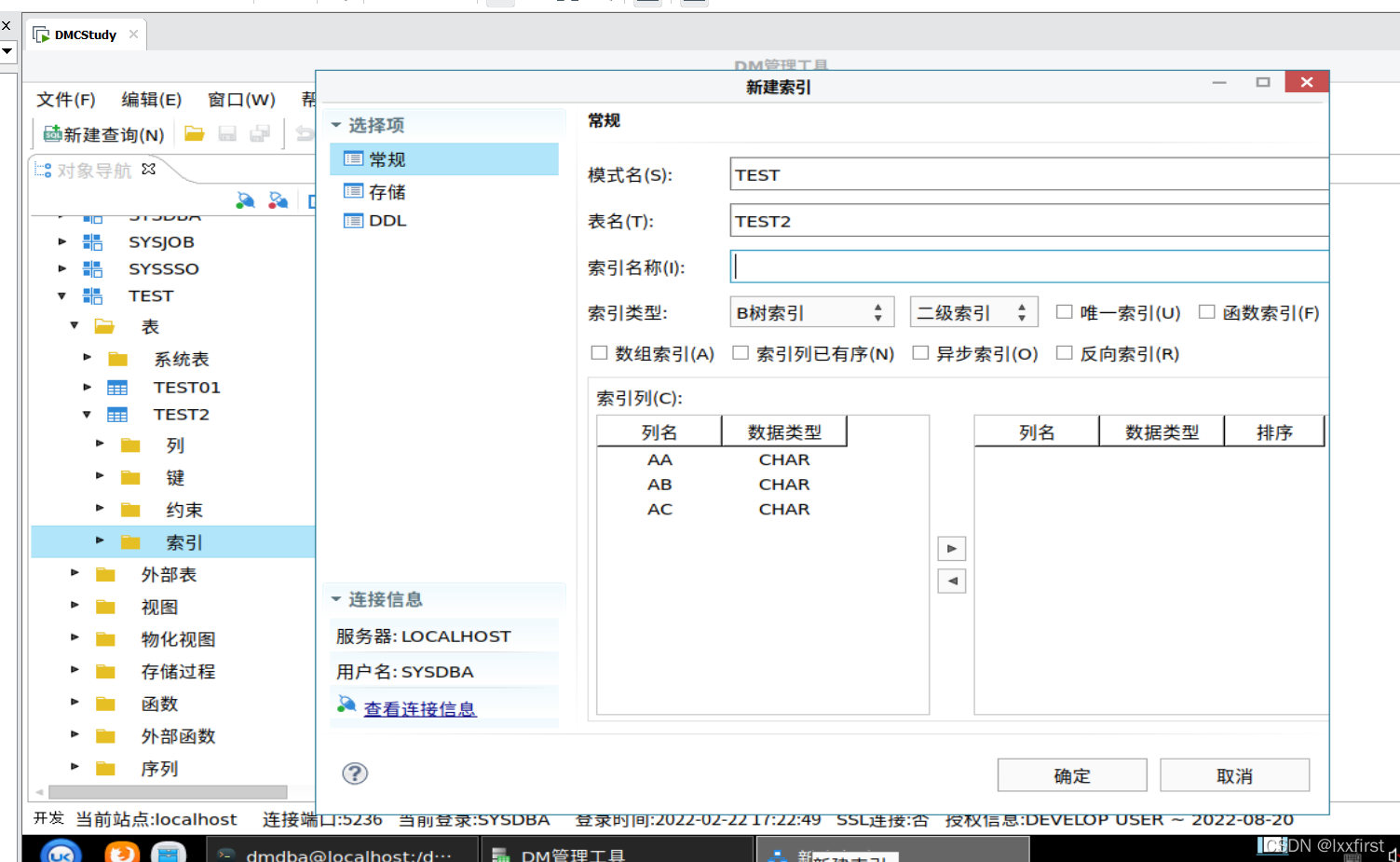Select the 常规 page in 选择项 list

point(386,158)
